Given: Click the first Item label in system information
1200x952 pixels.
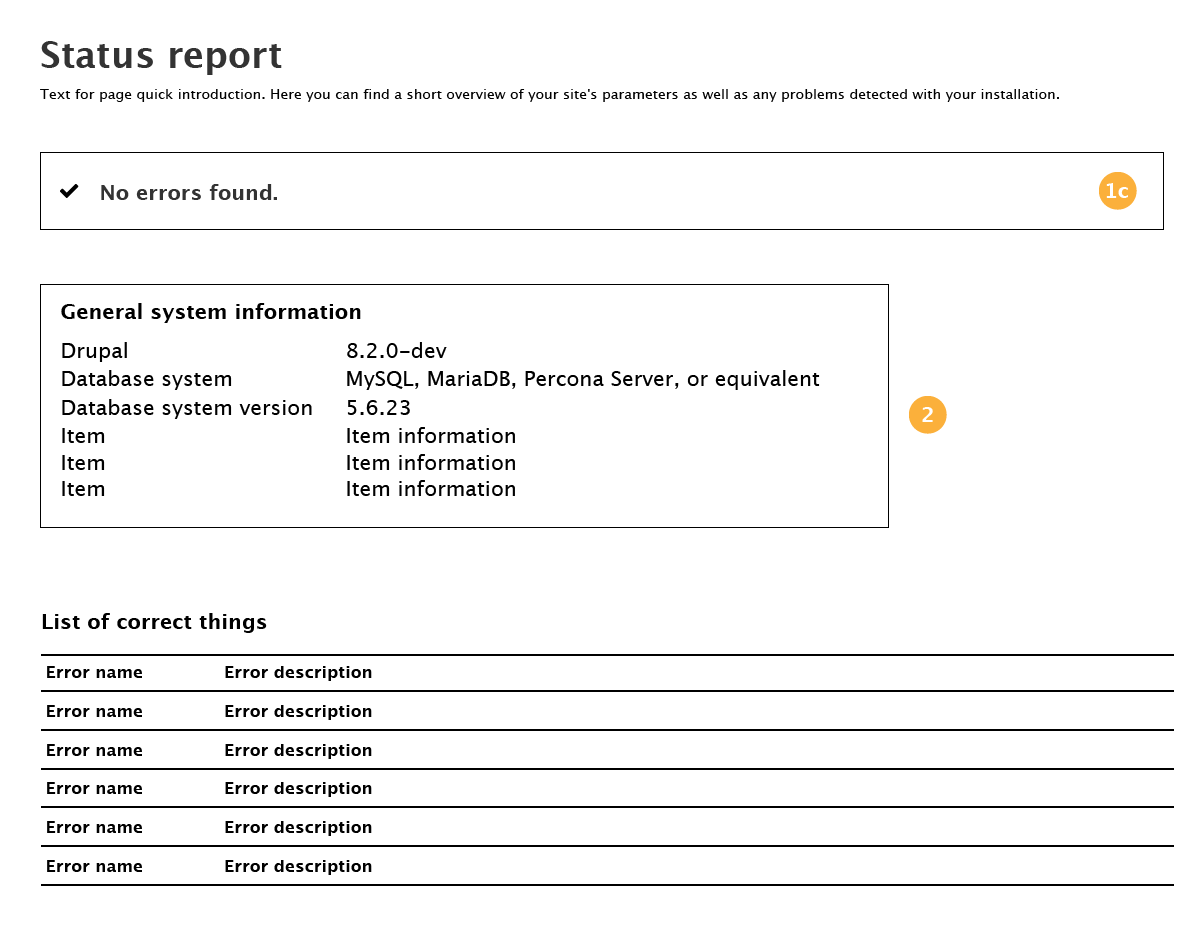Looking at the screenshot, I should [83, 436].
